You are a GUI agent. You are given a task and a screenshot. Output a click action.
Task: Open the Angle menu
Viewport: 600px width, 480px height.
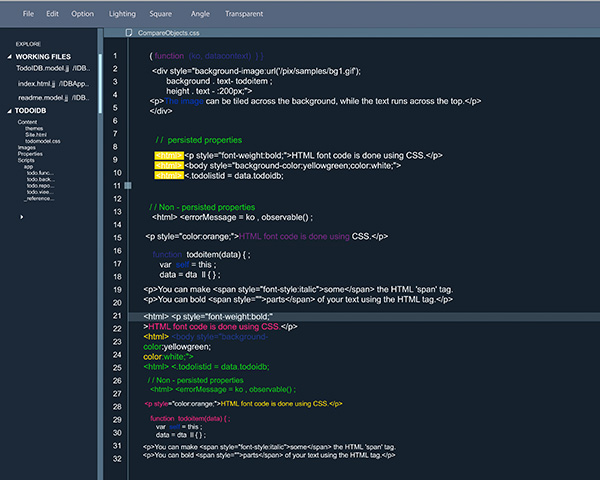(200, 14)
